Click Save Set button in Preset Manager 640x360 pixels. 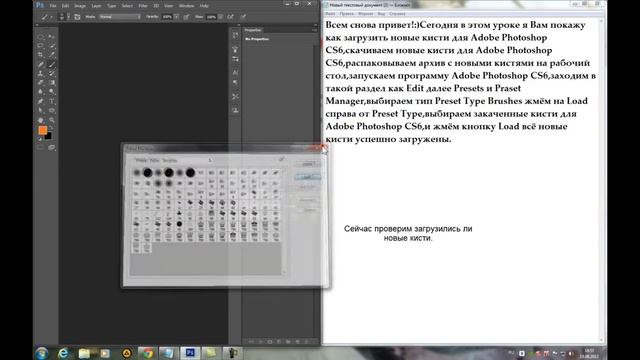point(307,187)
